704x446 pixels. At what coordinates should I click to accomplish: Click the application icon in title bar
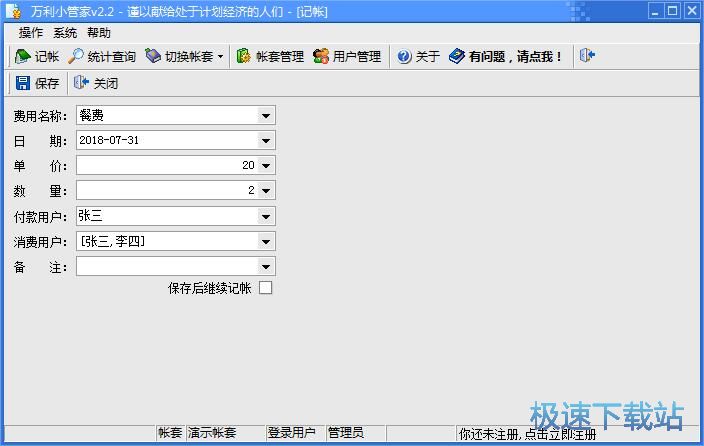tap(13, 11)
